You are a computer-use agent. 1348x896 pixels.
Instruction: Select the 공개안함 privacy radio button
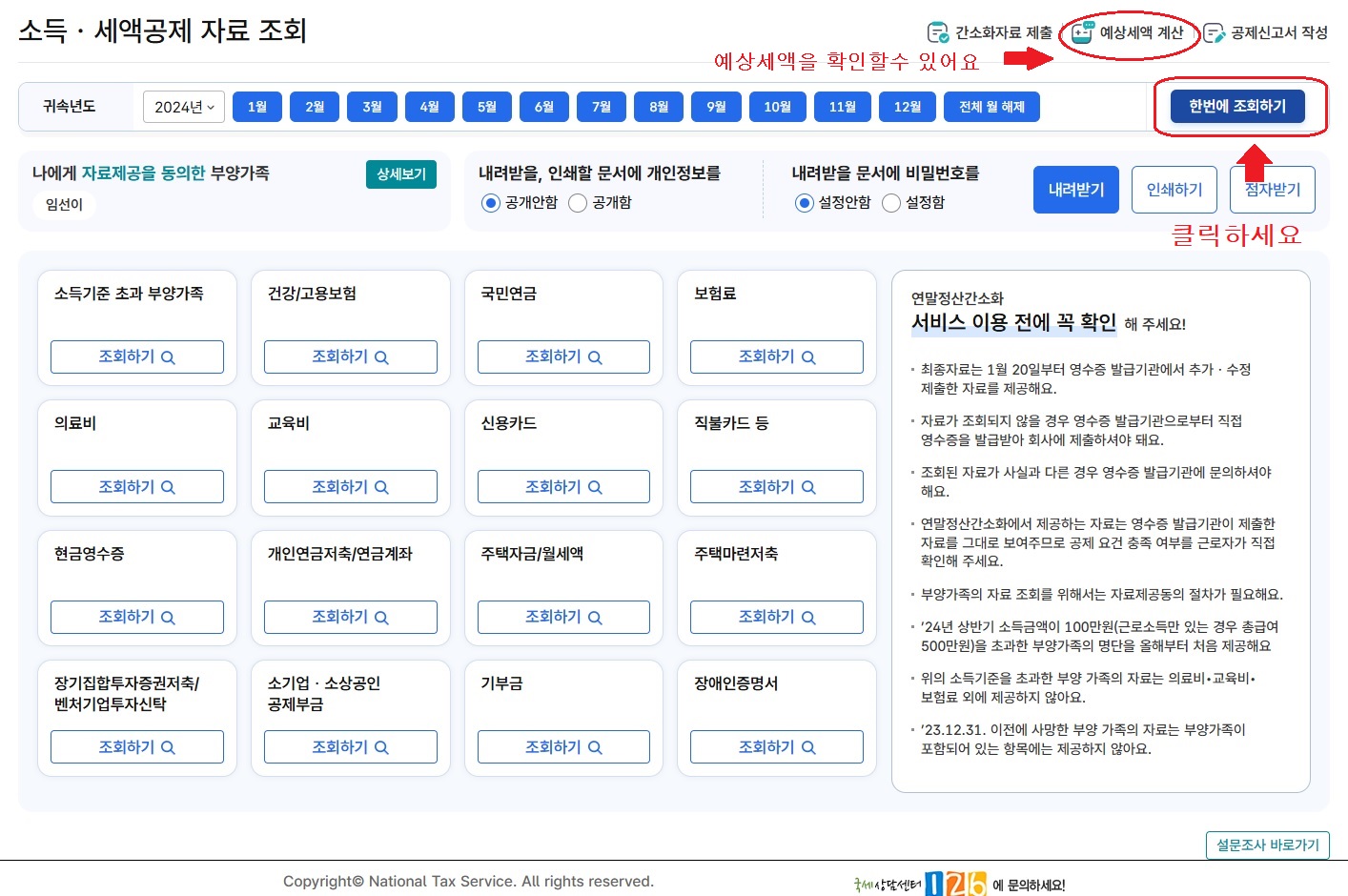tap(490, 203)
